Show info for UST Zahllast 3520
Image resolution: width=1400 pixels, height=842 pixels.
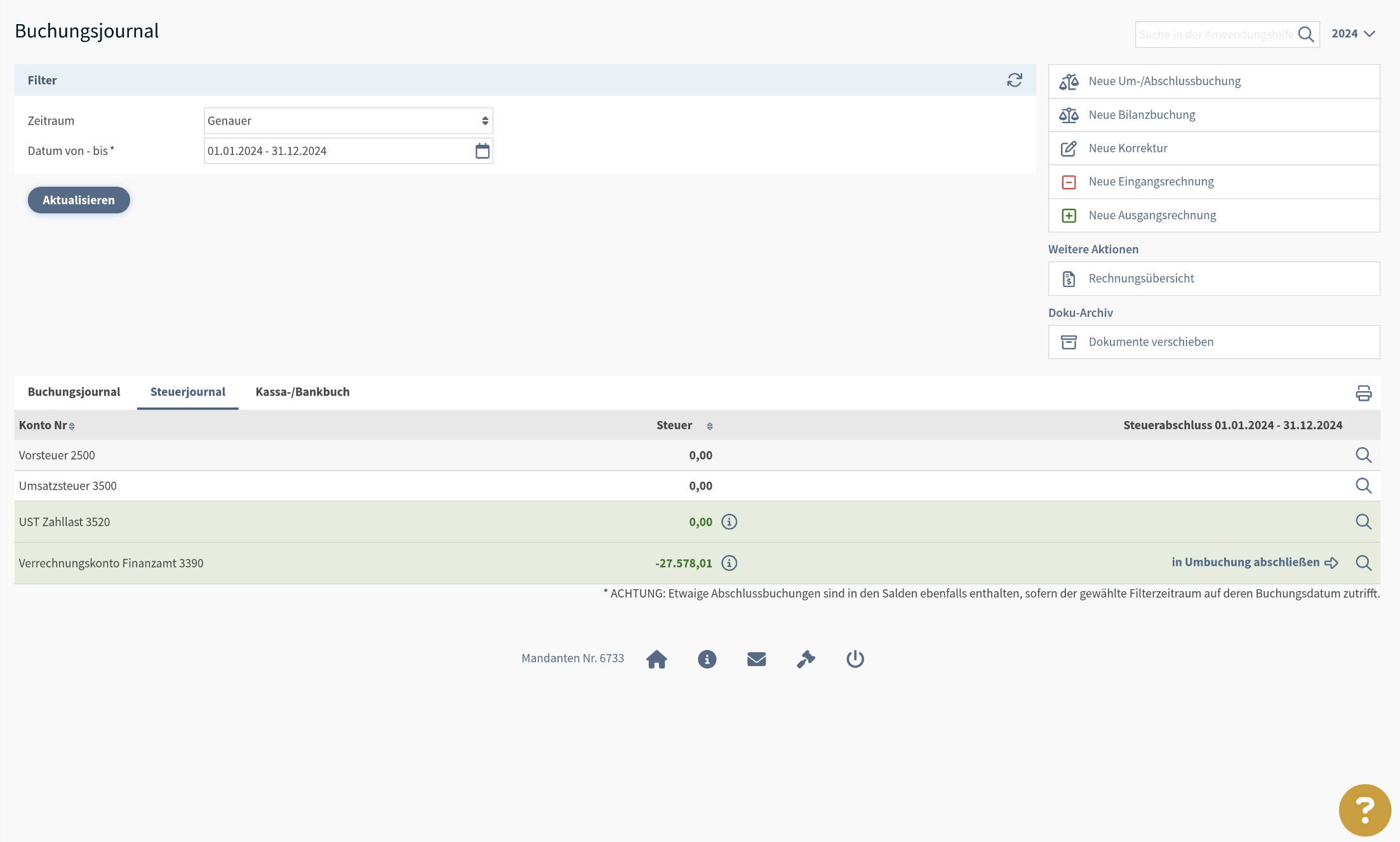tap(729, 522)
